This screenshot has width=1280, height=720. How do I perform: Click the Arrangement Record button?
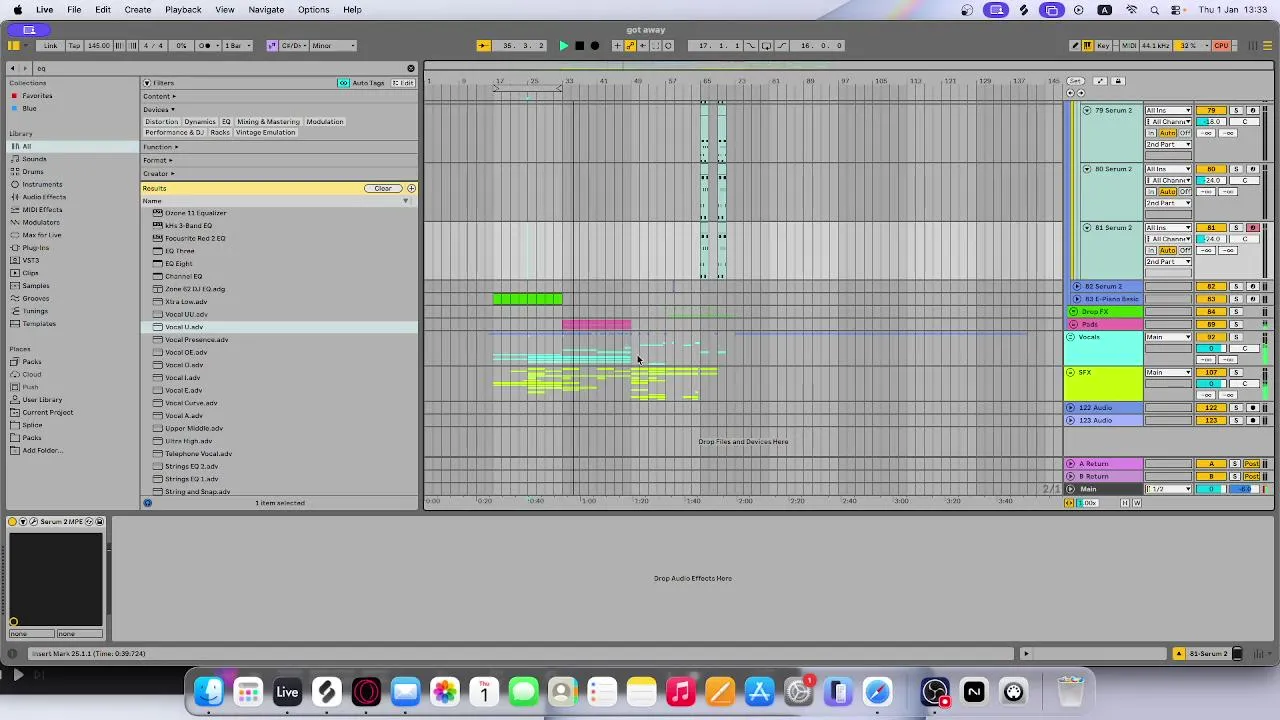(x=595, y=45)
